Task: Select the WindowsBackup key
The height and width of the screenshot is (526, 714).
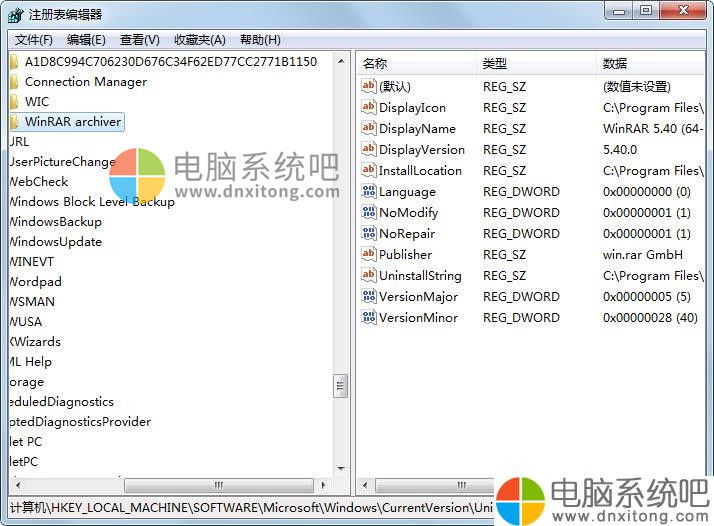Action: click(56, 222)
